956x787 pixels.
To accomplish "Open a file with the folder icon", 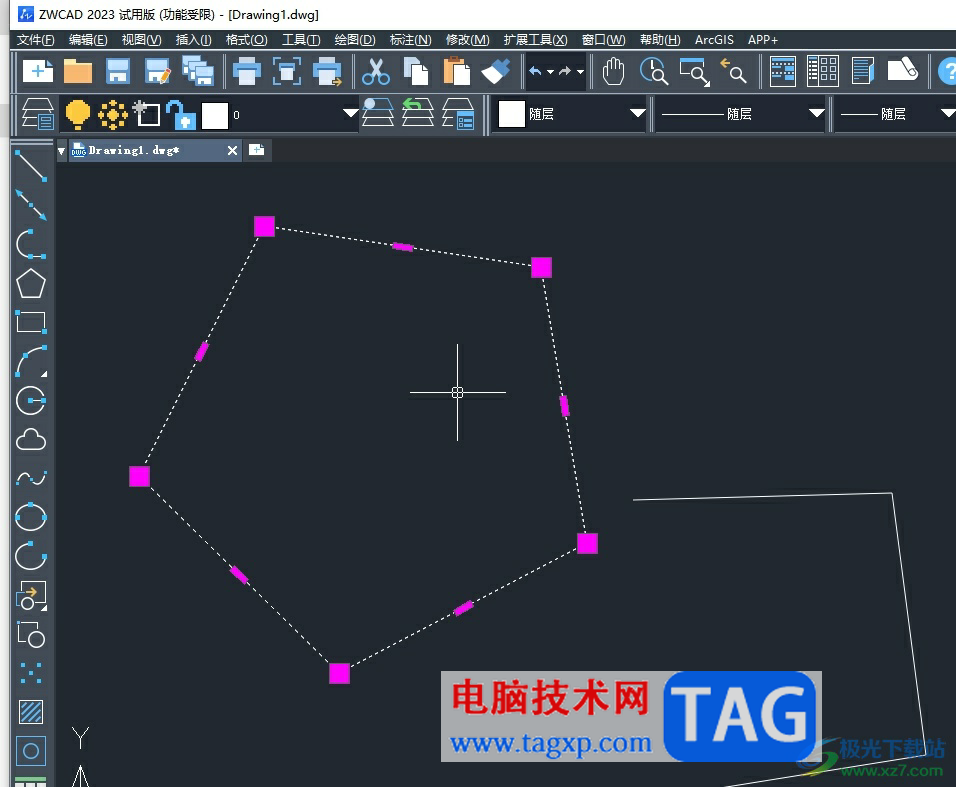I will click(78, 71).
